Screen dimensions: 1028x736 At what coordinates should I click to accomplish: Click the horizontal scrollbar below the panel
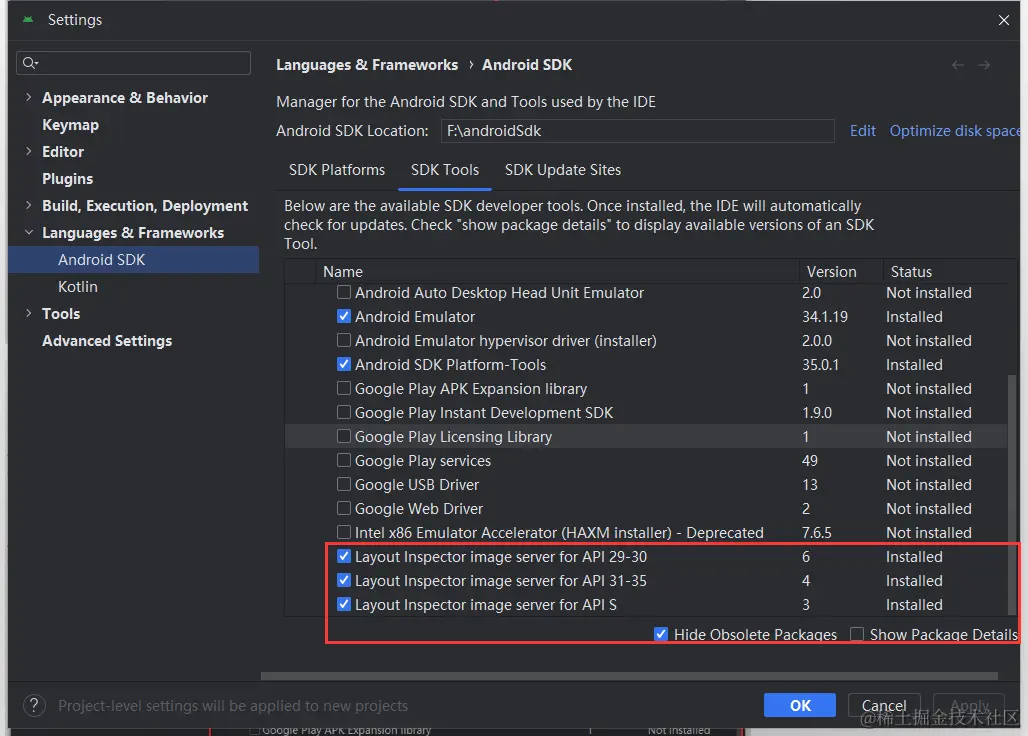click(629, 675)
